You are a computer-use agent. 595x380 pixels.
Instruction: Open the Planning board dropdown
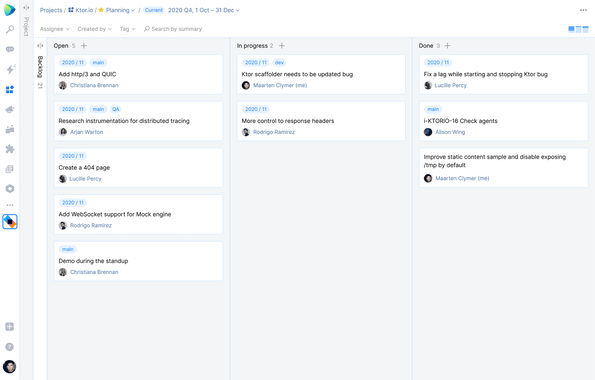pyautogui.click(x=120, y=10)
